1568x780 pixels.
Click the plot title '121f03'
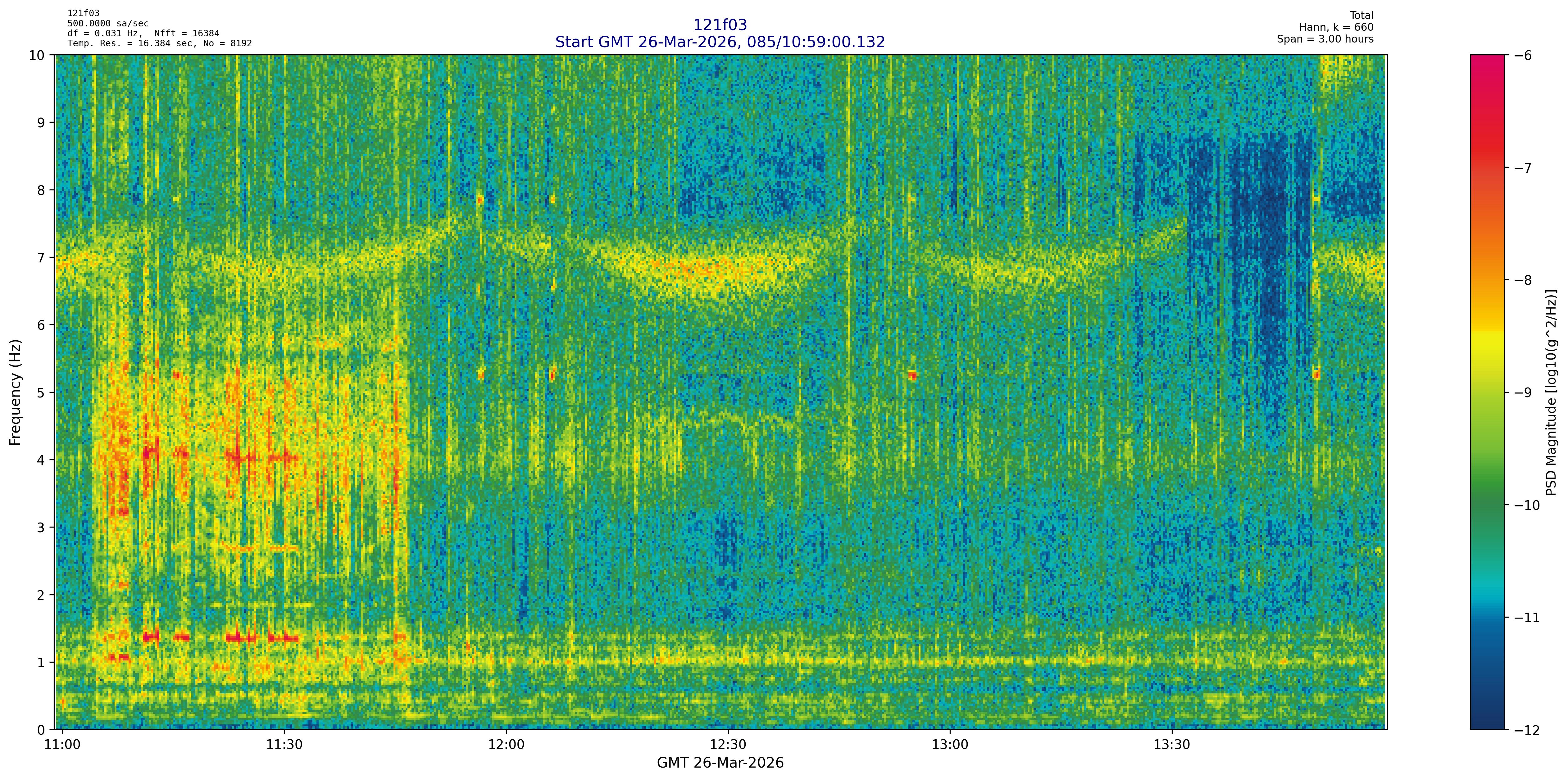(720, 25)
